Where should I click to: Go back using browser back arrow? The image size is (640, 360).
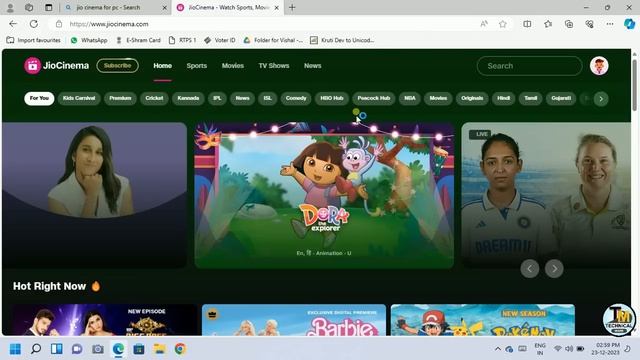pyautogui.click(x=13, y=24)
